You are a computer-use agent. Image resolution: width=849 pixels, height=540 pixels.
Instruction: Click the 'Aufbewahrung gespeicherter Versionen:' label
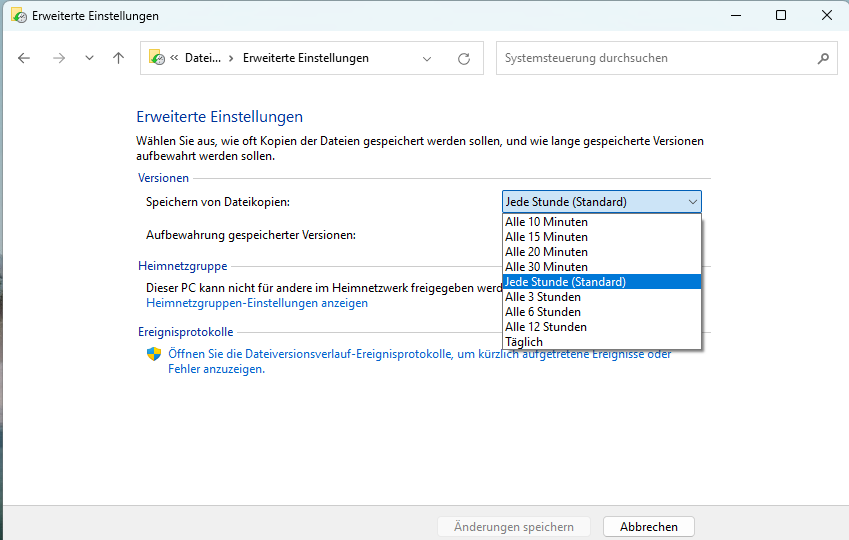251,235
